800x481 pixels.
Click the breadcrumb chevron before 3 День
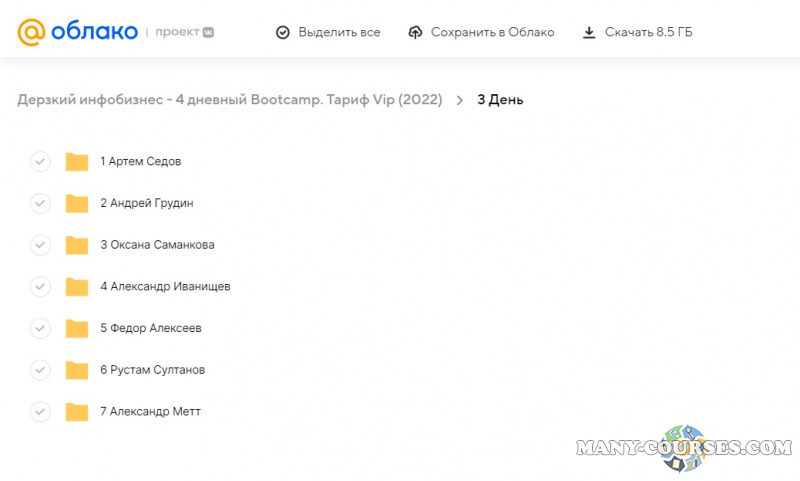460,100
